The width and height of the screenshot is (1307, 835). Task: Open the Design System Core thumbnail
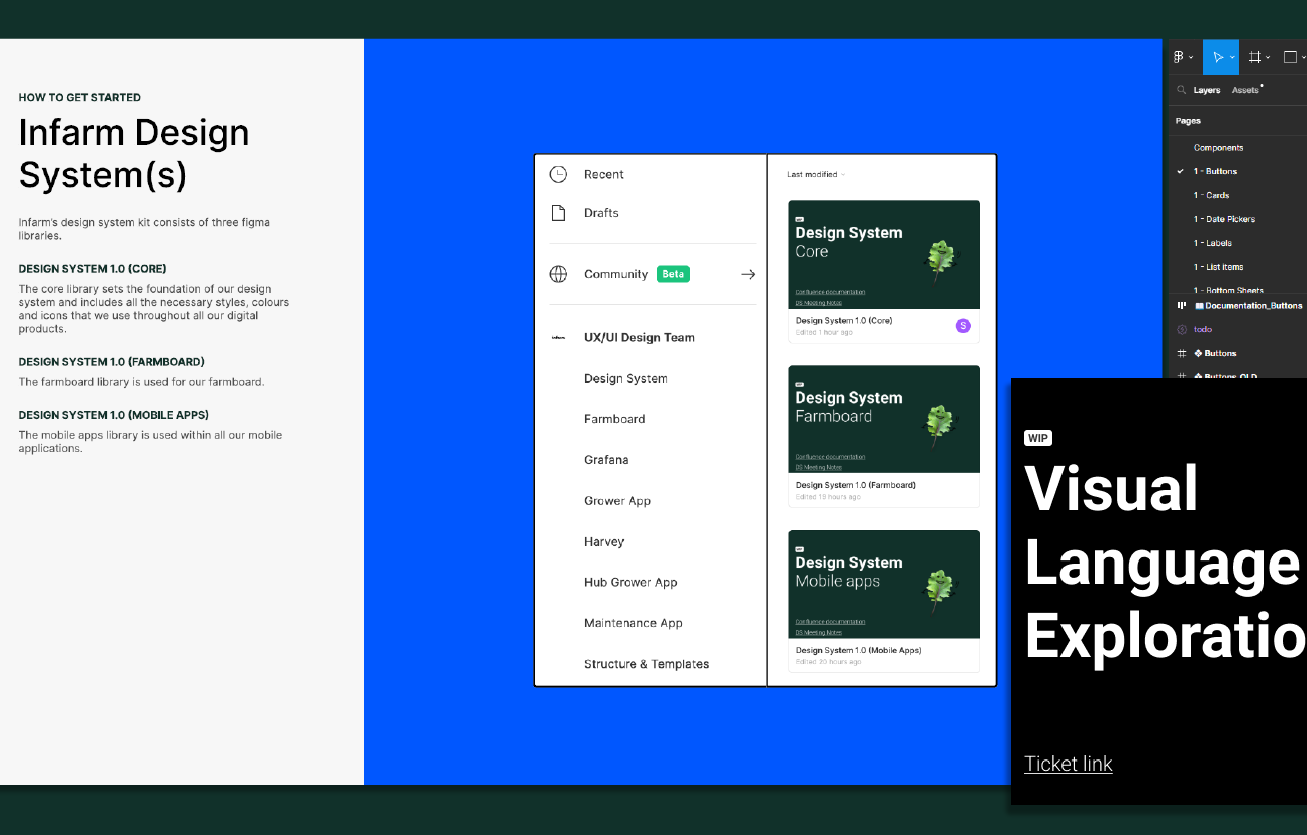click(884, 254)
